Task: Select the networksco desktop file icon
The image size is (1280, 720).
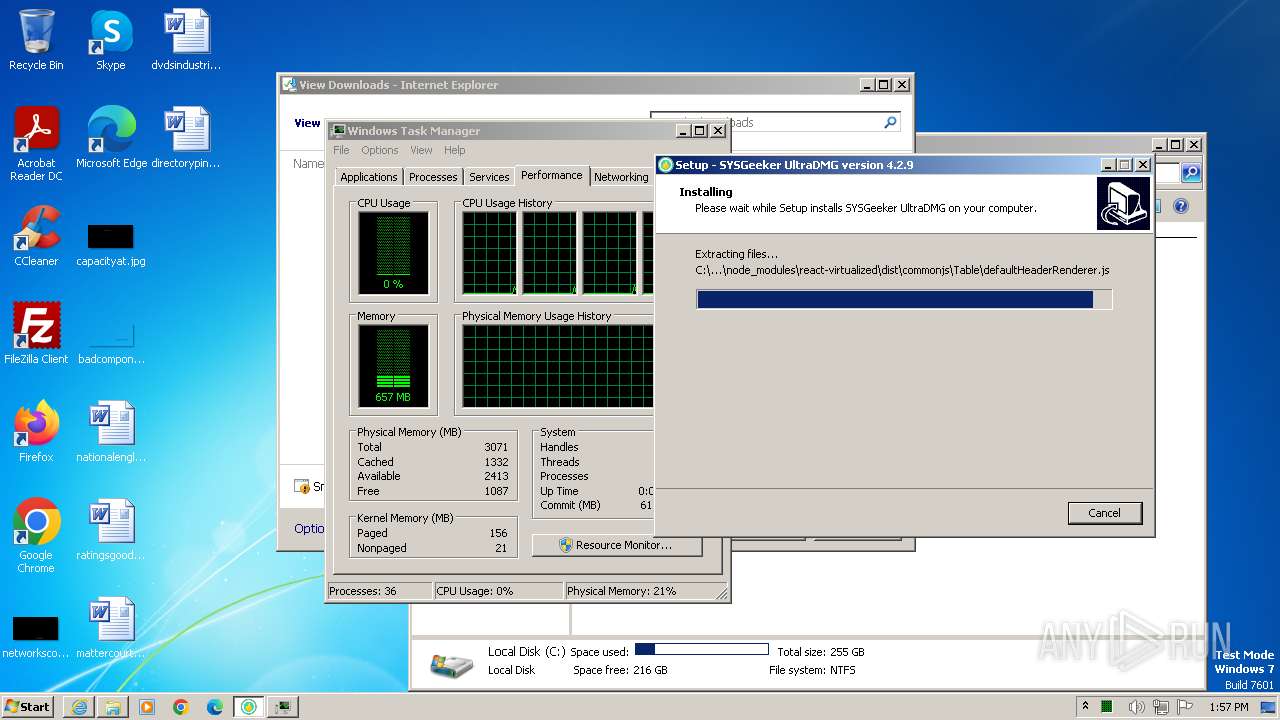Action: click(36, 637)
